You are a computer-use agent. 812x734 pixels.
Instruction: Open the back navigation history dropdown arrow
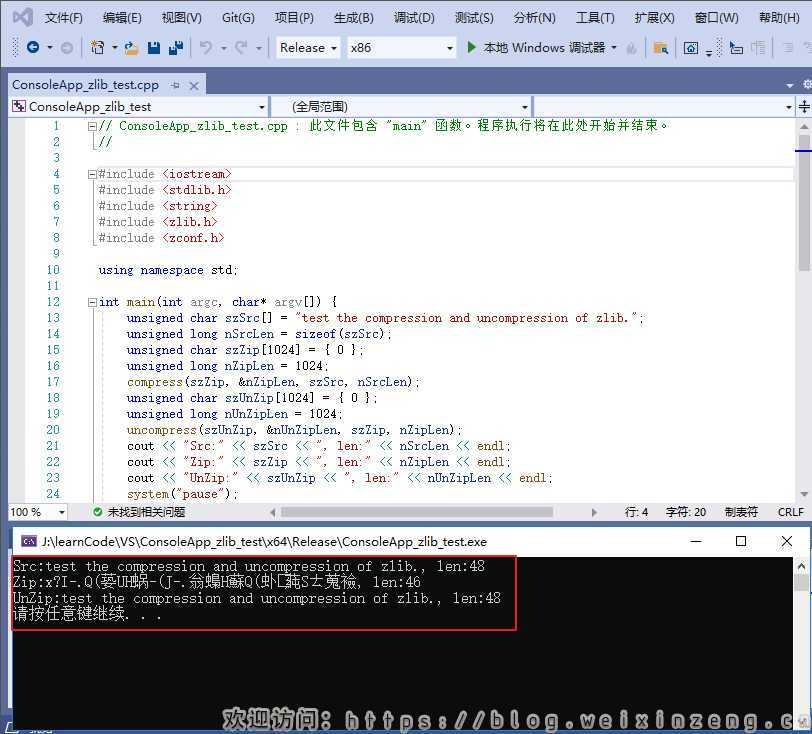(x=50, y=48)
